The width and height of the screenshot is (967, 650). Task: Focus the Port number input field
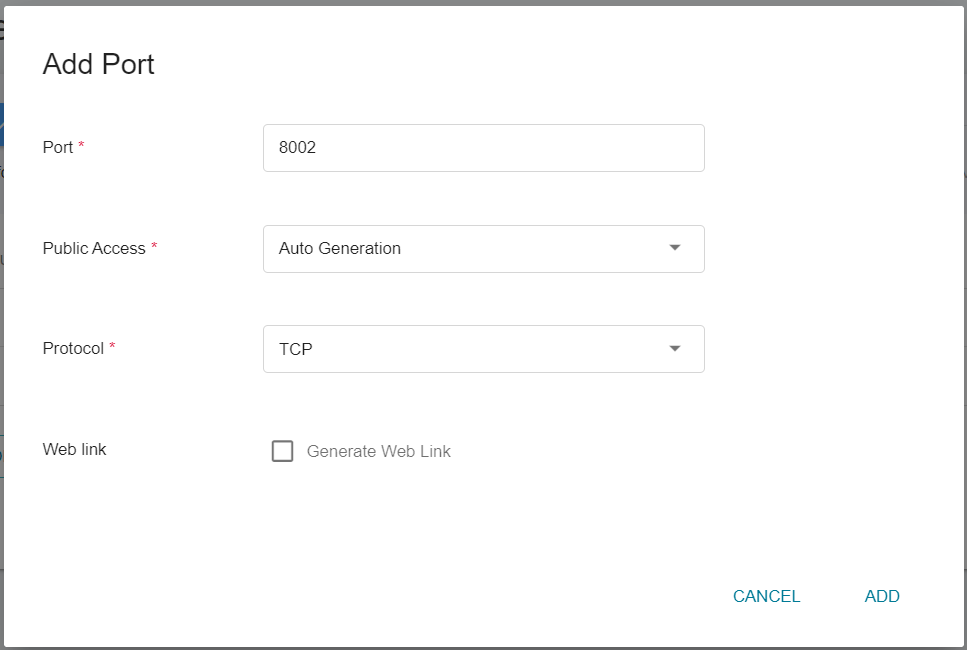click(484, 148)
